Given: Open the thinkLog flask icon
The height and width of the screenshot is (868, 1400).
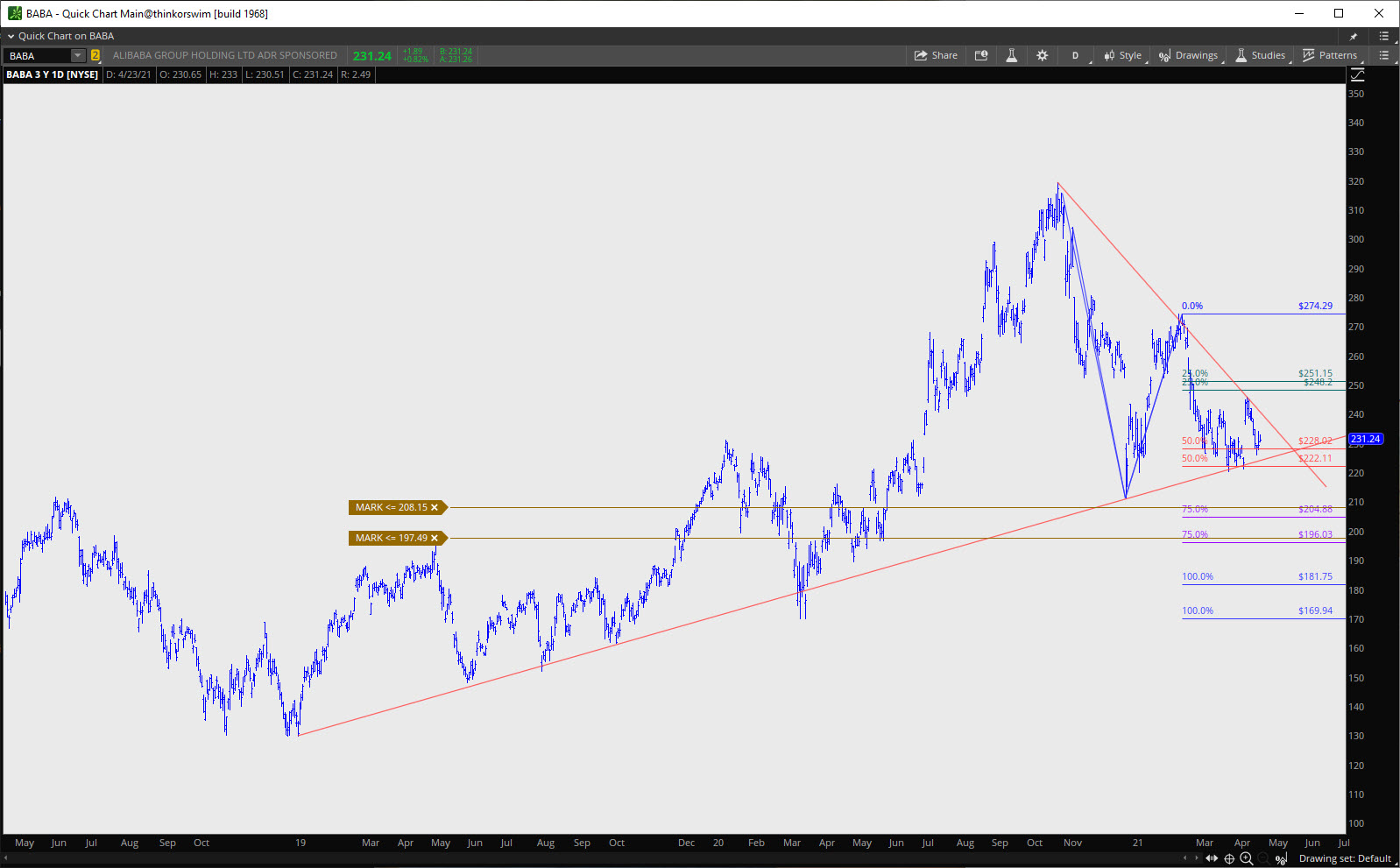Looking at the screenshot, I should point(1011,55).
